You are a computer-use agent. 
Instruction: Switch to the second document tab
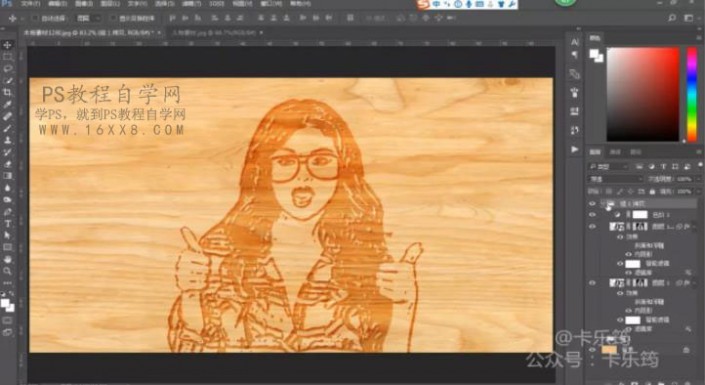point(214,33)
